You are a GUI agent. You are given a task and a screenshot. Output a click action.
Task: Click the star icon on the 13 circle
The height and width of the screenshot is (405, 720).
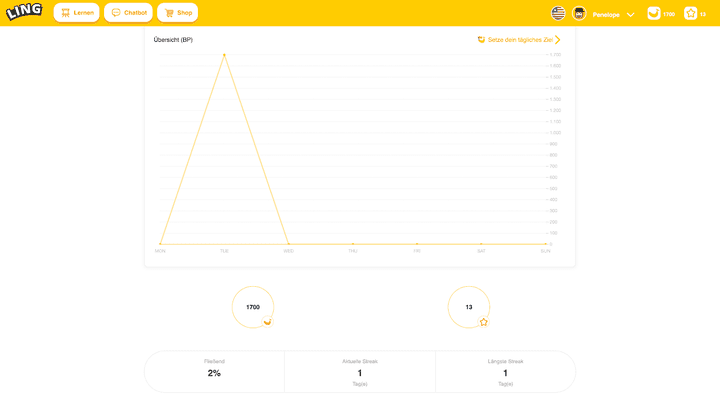pos(484,322)
